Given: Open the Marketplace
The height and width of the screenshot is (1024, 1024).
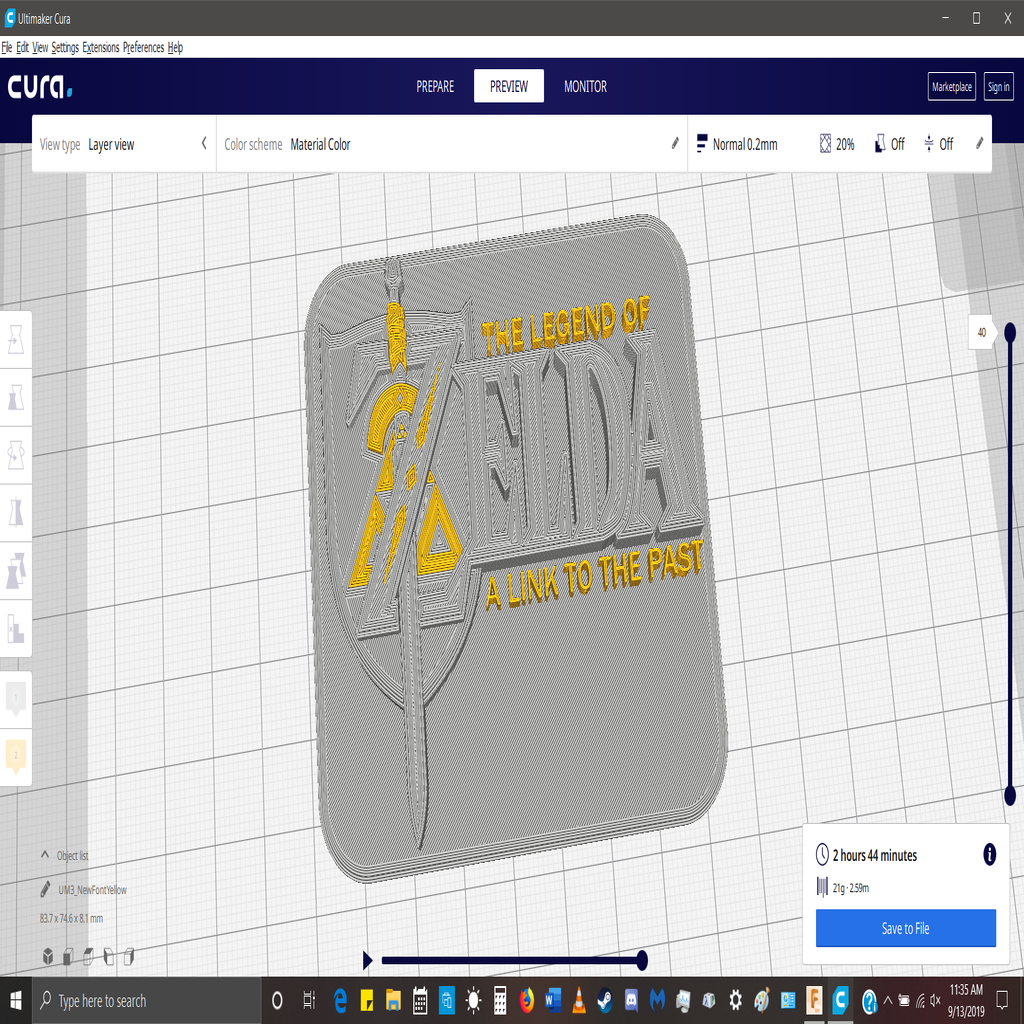Looking at the screenshot, I should pyautogui.click(x=951, y=87).
